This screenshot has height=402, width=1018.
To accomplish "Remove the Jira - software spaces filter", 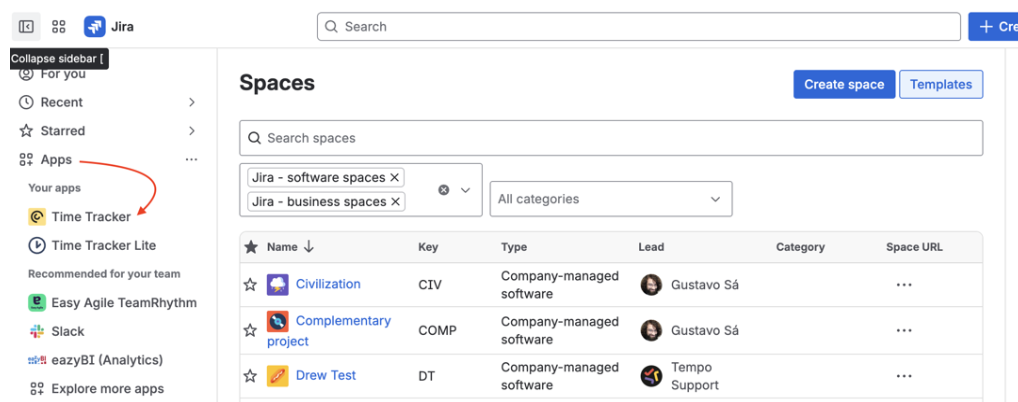I will pos(395,177).
